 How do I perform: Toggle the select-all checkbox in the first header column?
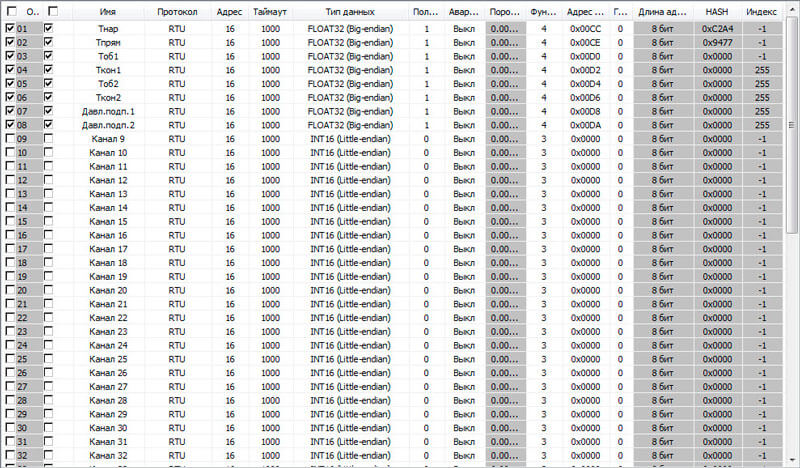[11, 11]
